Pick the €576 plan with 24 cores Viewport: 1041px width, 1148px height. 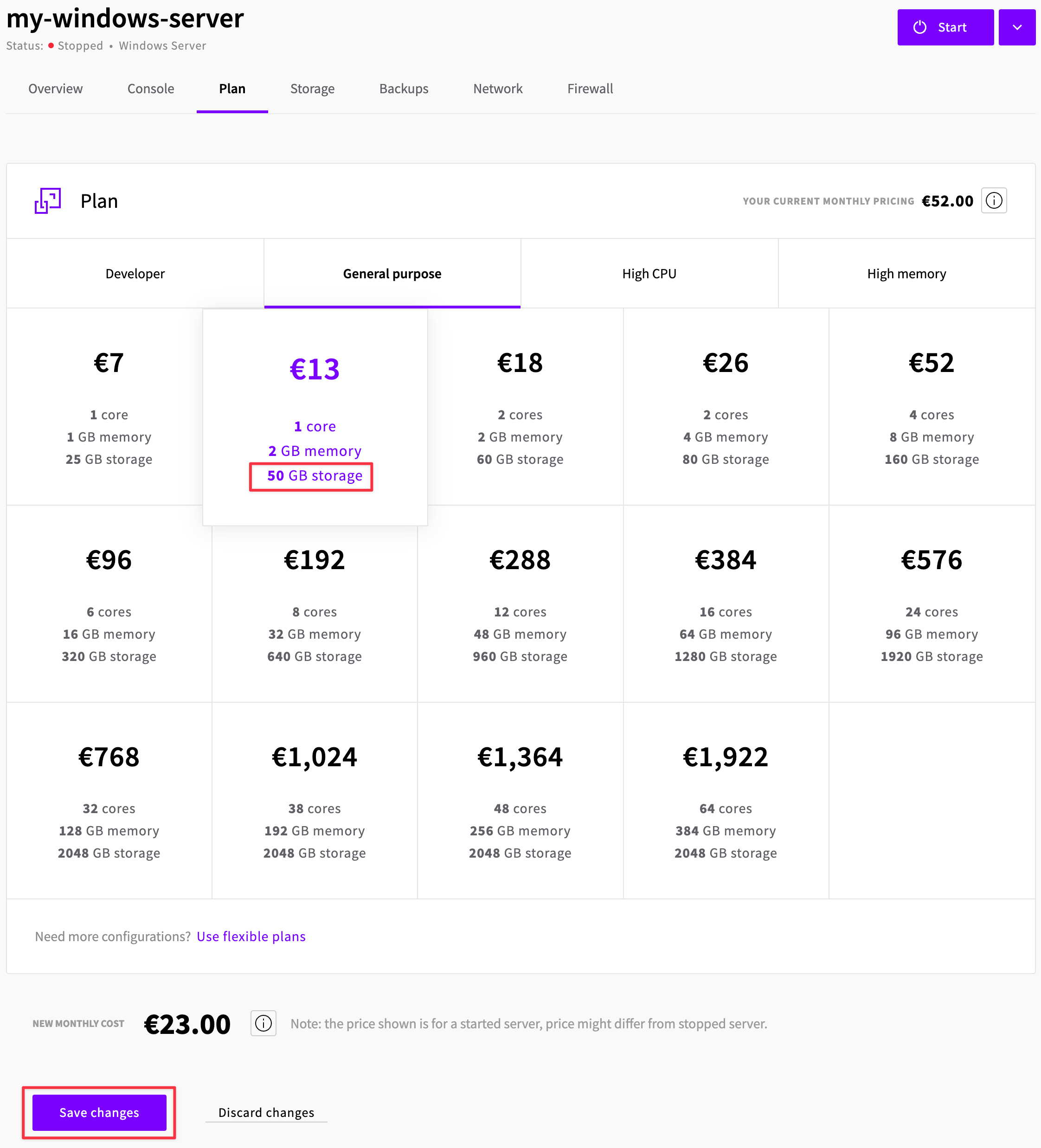932,603
